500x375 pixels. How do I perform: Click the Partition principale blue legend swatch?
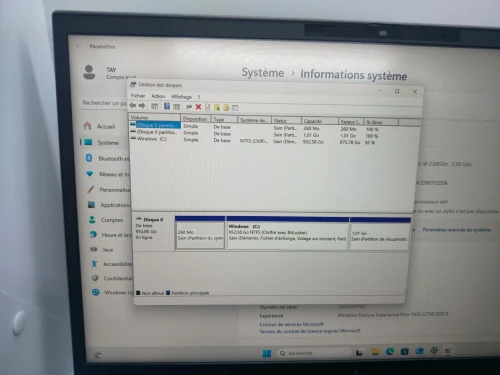point(168,293)
